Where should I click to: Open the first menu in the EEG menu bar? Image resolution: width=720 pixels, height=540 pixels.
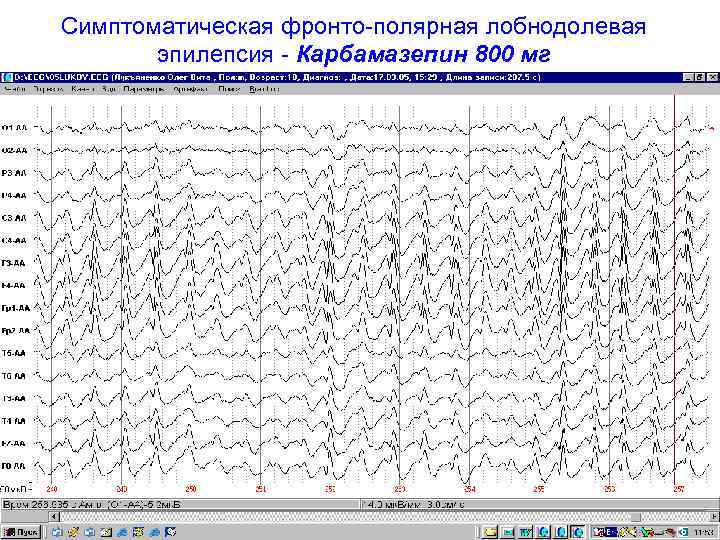pyautogui.click(x=14, y=89)
